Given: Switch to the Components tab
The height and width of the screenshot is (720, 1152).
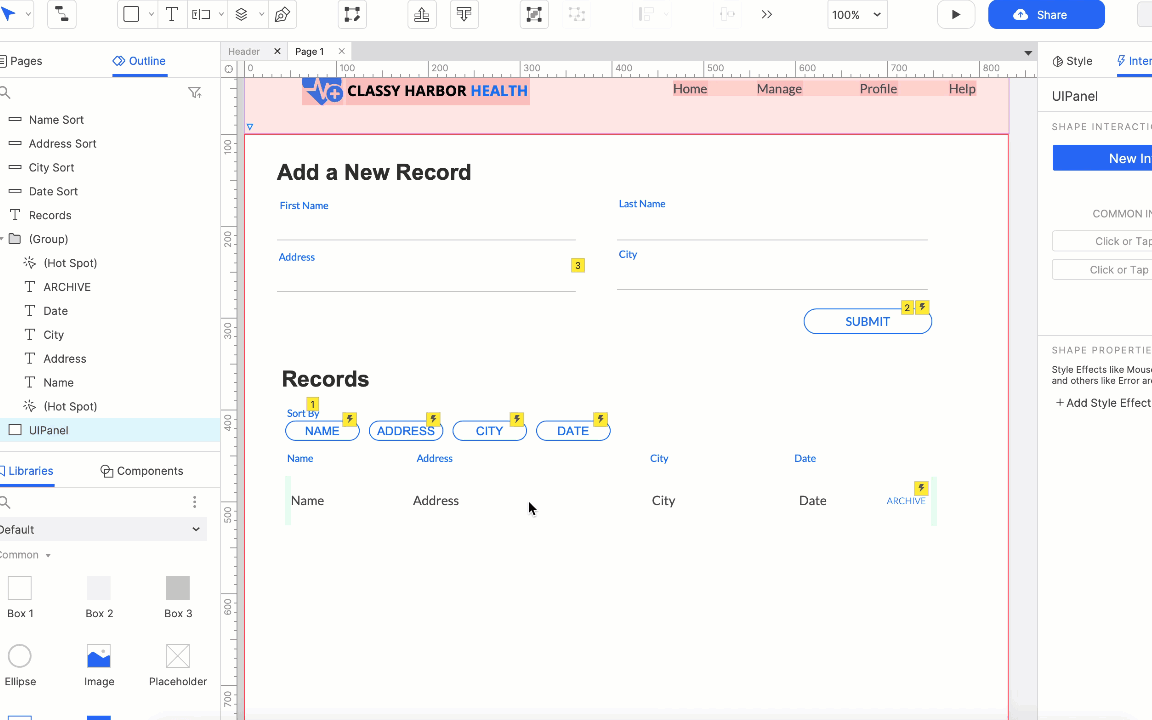Looking at the screenshot, I should (142, 471).
